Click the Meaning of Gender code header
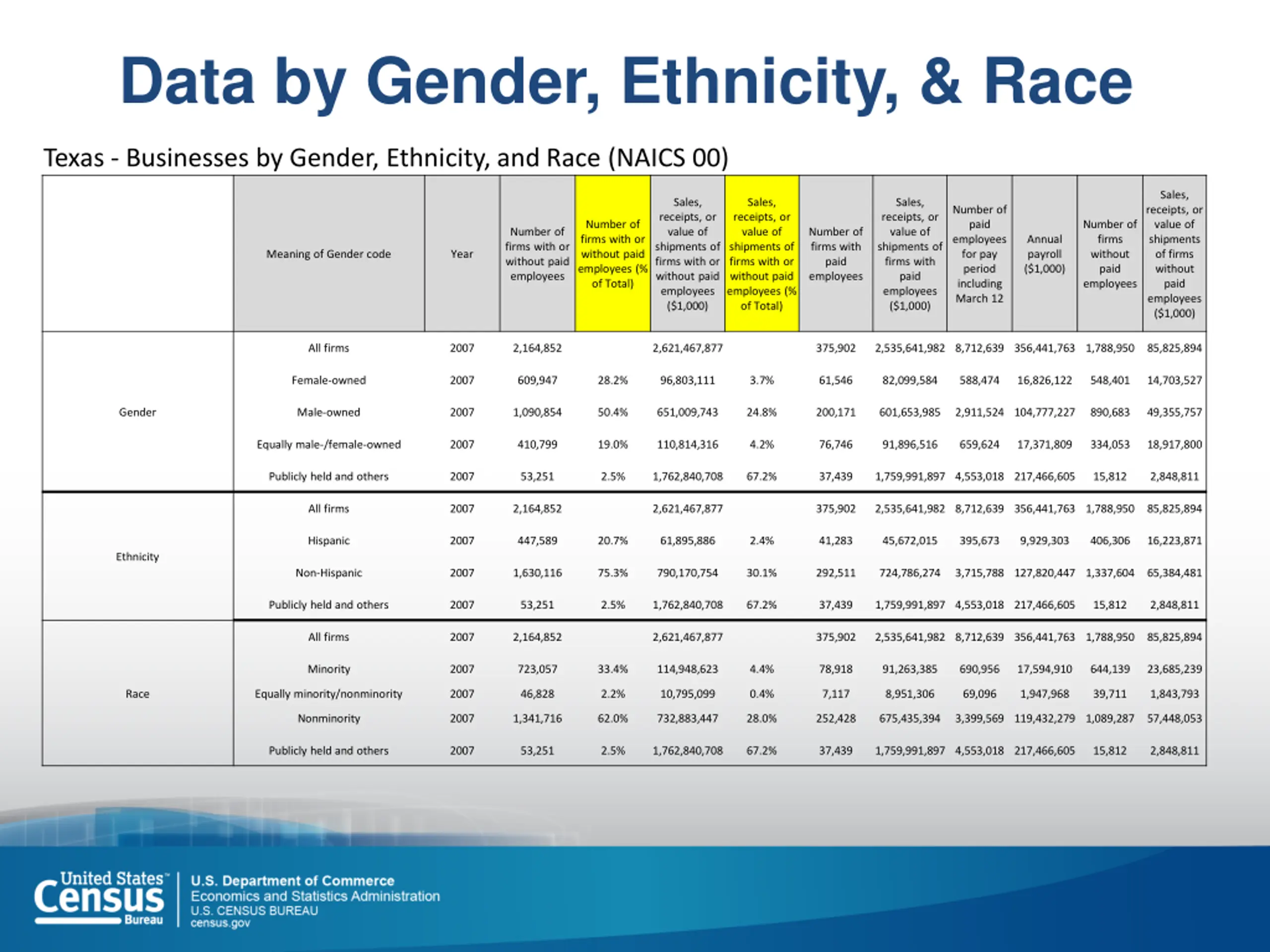Screen dimensions: 1270x952 (x=328, y=254)
